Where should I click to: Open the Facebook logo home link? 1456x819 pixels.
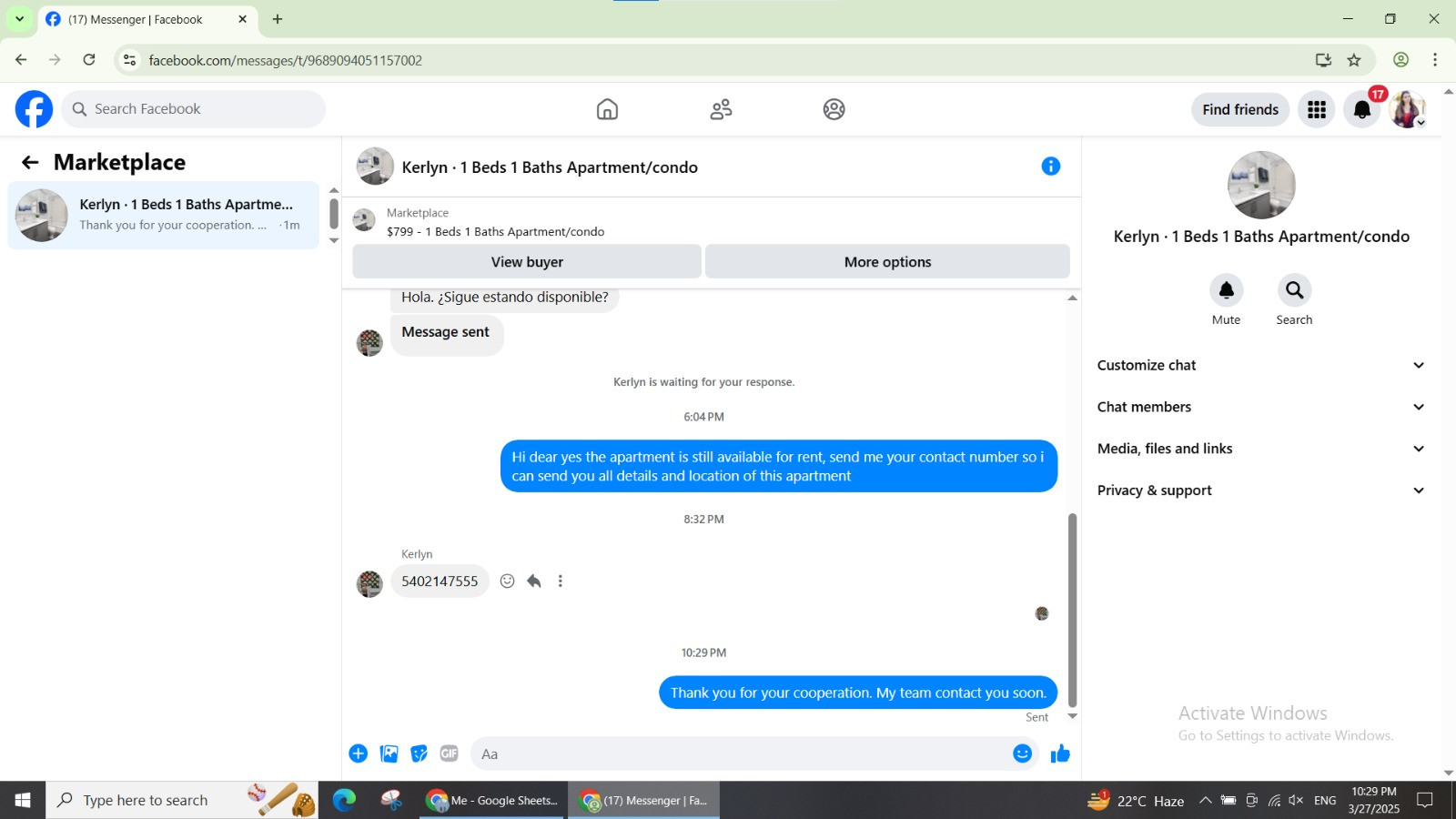[x=34, y=109]
